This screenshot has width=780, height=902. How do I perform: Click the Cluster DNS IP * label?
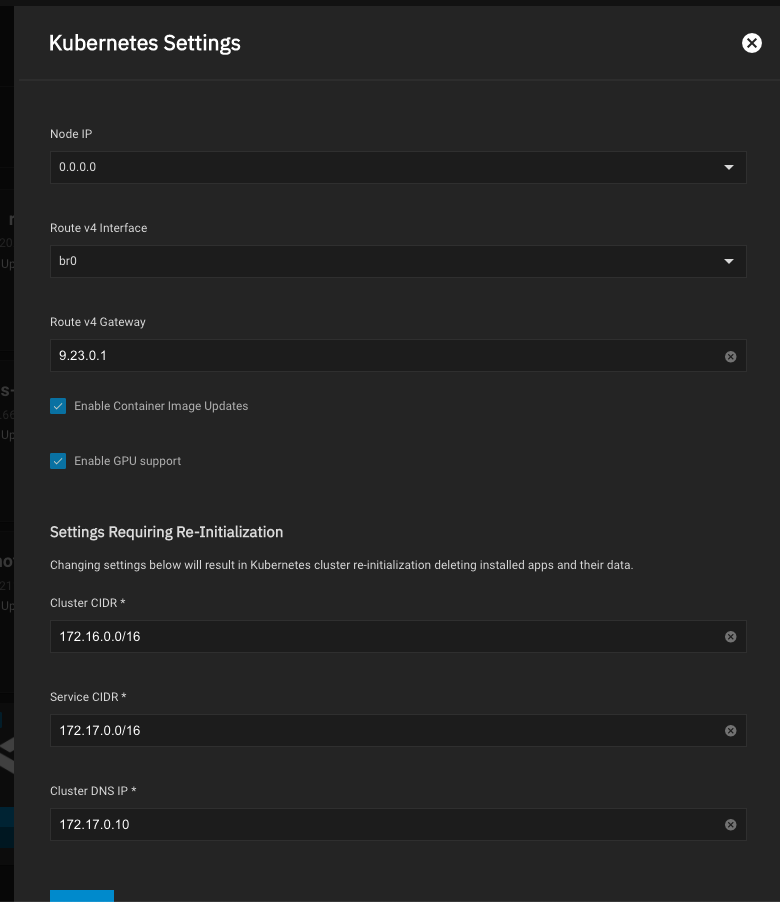pos(93,791)
